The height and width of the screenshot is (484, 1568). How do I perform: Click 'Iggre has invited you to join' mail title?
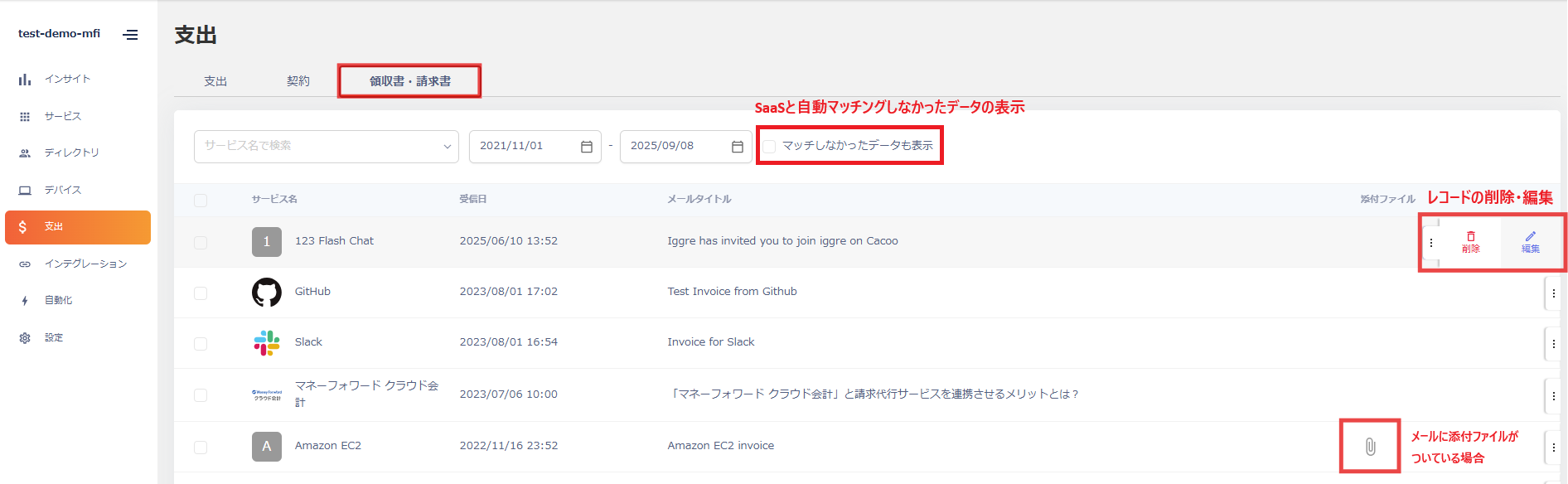point(783,241)
